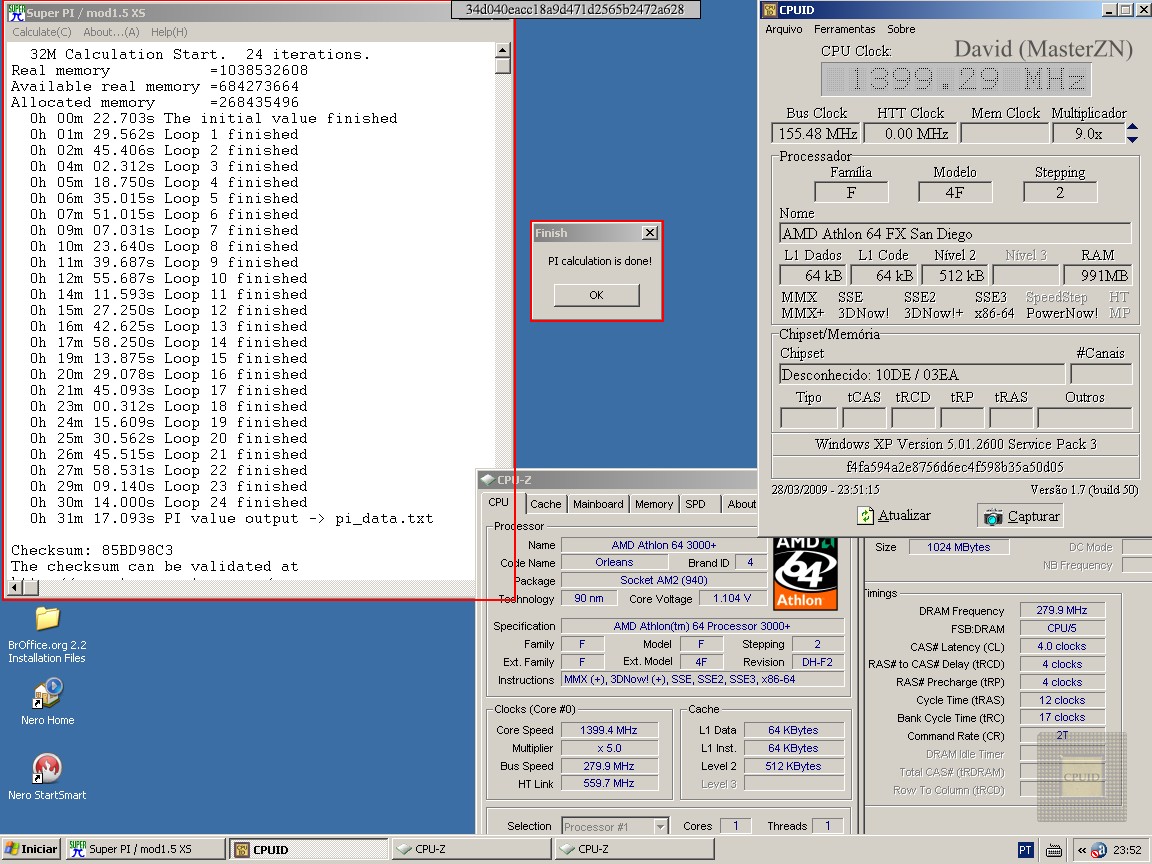This screenshot has height=864, width=1152.
Task: Click the Capturar camera icon in CPUID
Action: click(x=993, y=516)
